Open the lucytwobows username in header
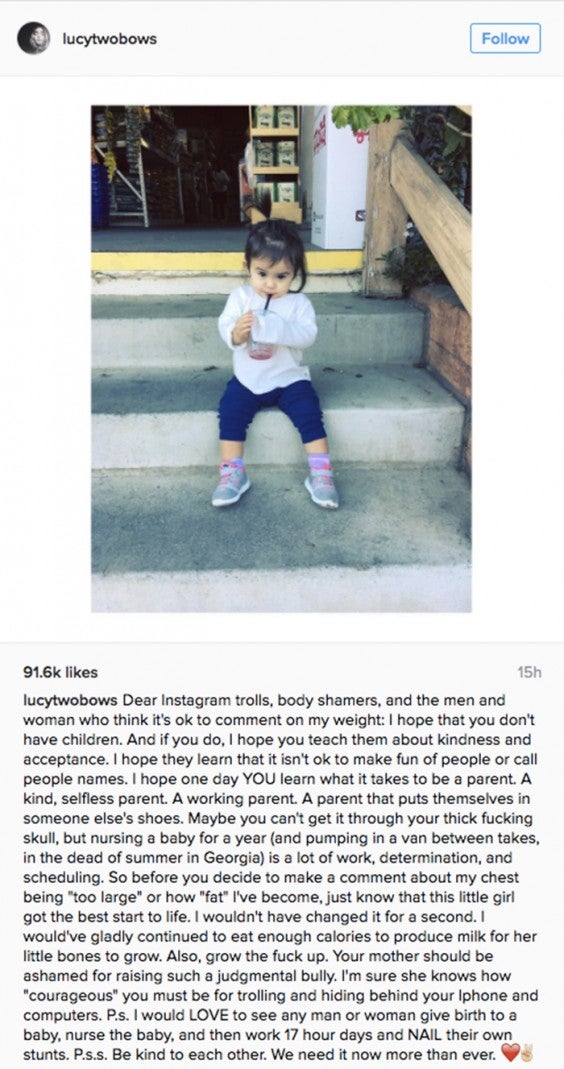Viewport: 564px width, 1069px height. point(110,39)
